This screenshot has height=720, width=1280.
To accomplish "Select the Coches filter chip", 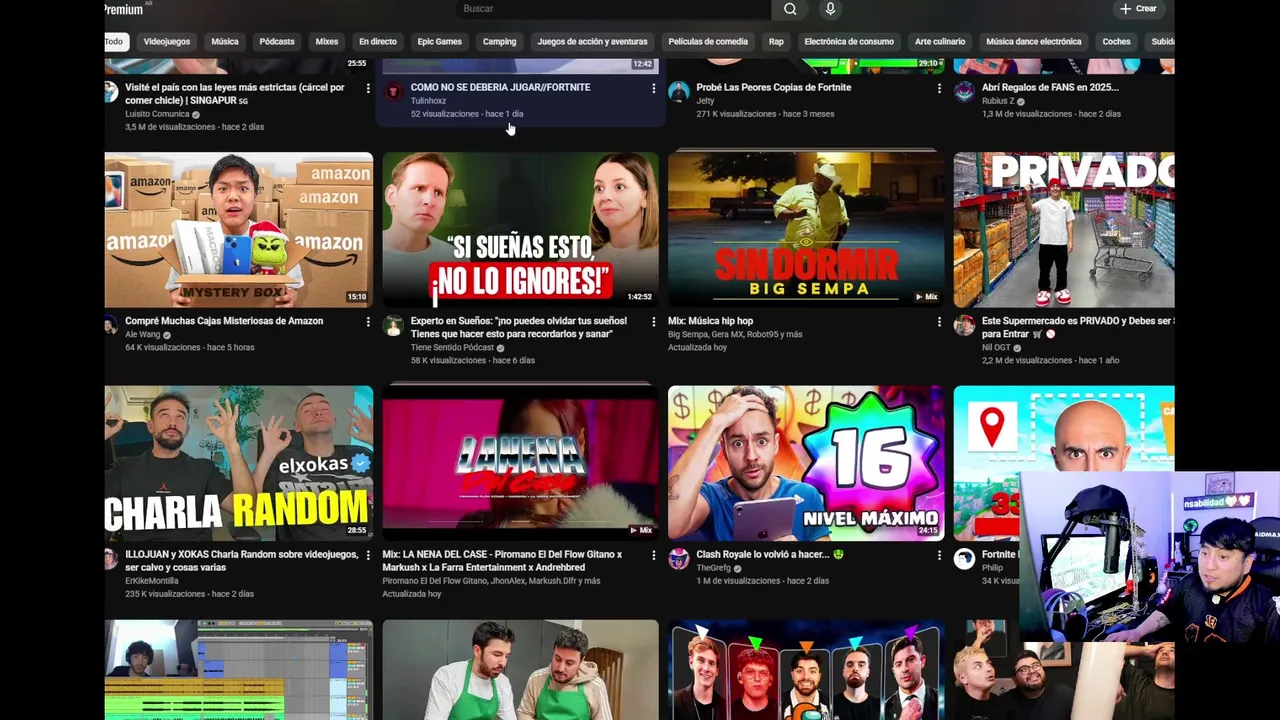I will coord(1117,42).
